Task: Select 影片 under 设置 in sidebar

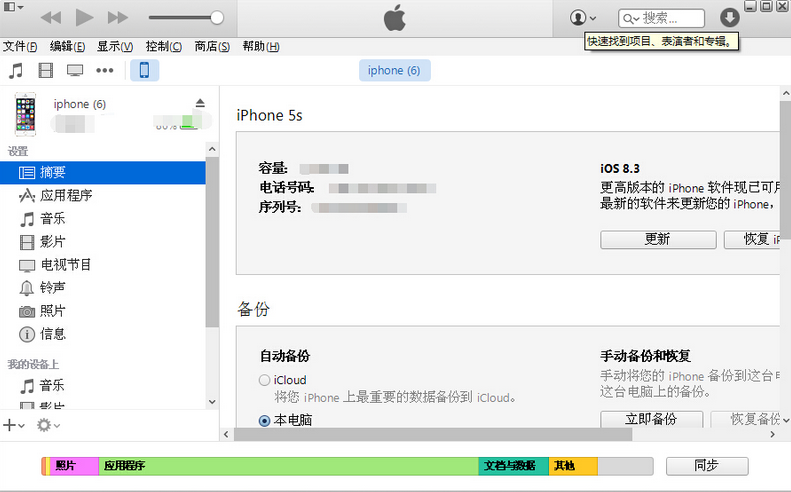Action: (x=103, y=242)
